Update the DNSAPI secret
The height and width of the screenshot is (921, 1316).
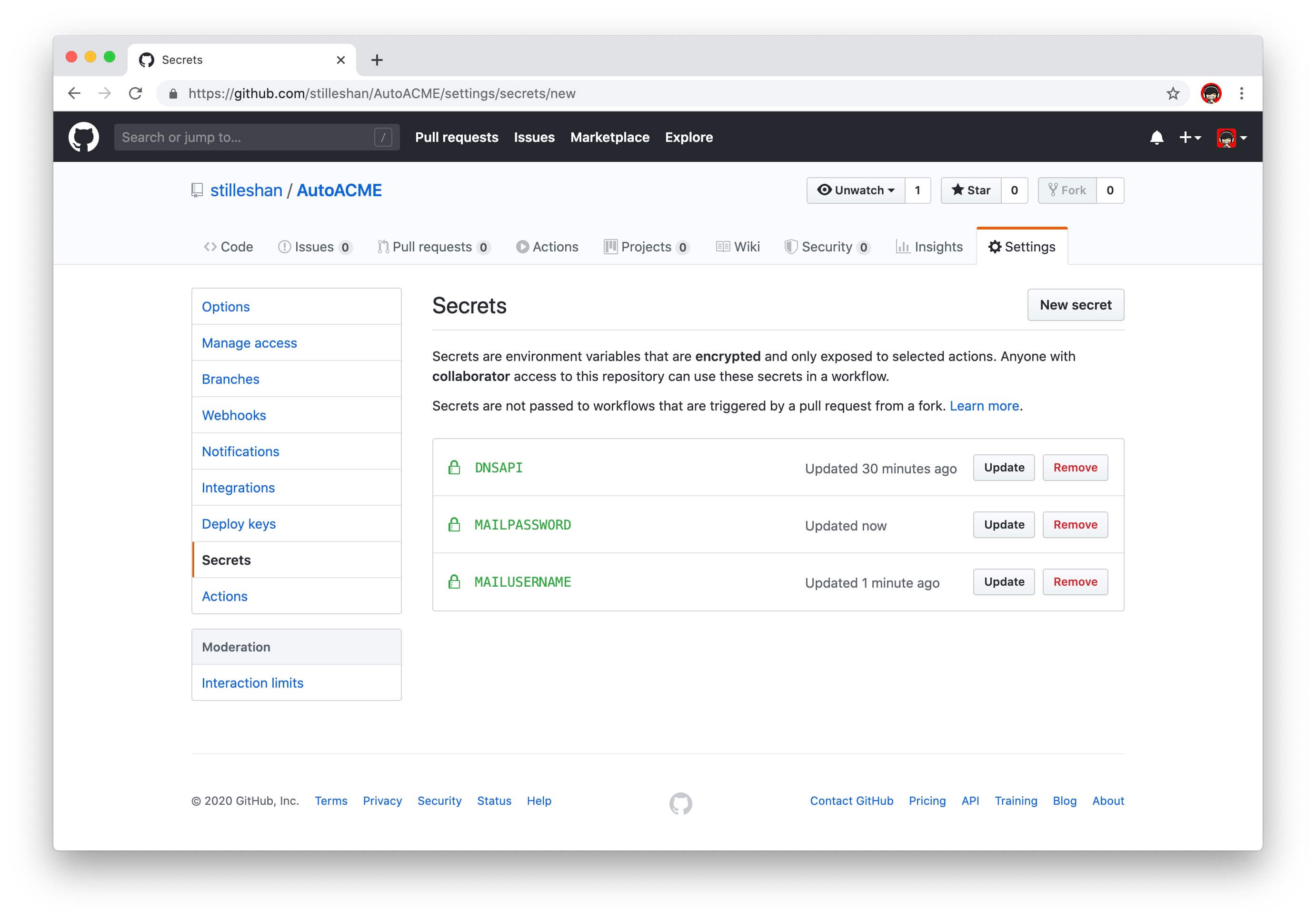pyautogui.click(x=1004, y=468)
